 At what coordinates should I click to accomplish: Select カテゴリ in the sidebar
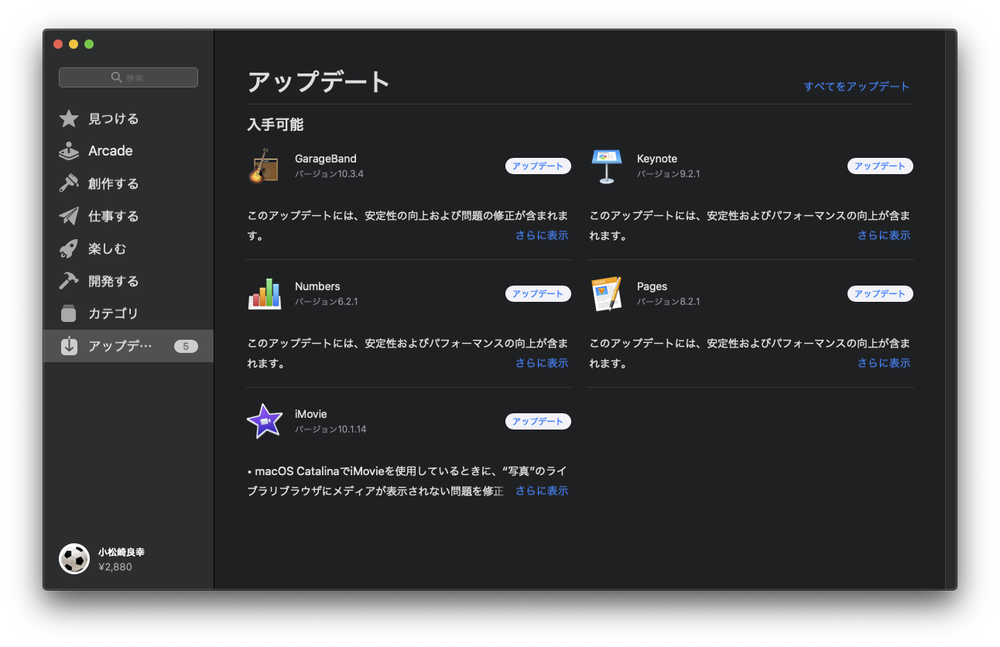click(x=128, y=313)
